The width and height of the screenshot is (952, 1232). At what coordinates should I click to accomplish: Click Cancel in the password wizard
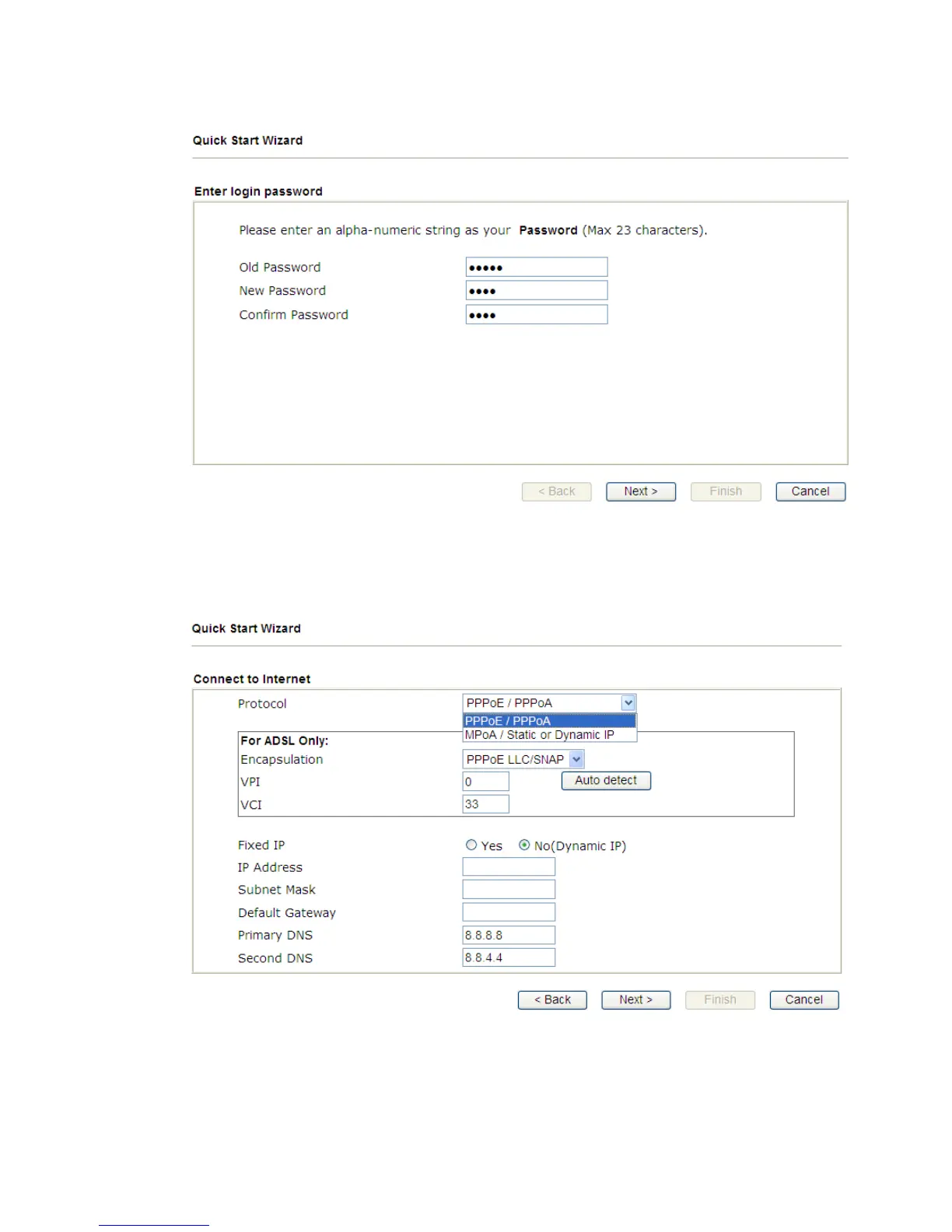point(810,492)
